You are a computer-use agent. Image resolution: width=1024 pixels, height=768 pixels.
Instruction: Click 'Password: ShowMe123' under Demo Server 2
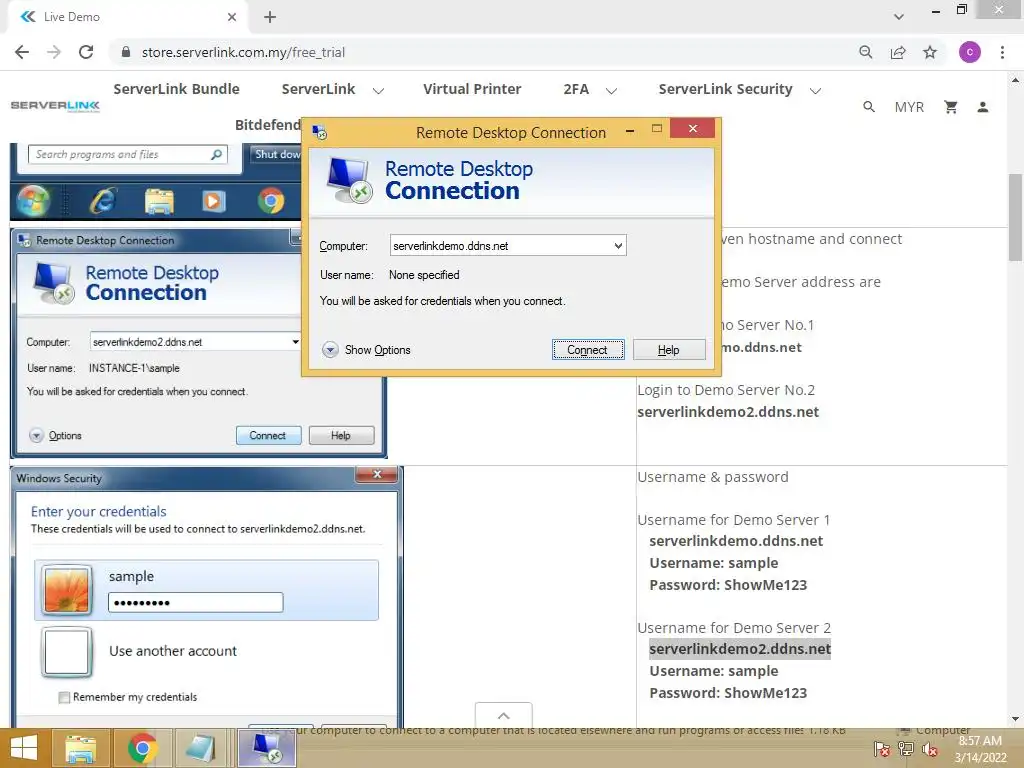coord(728,693)
